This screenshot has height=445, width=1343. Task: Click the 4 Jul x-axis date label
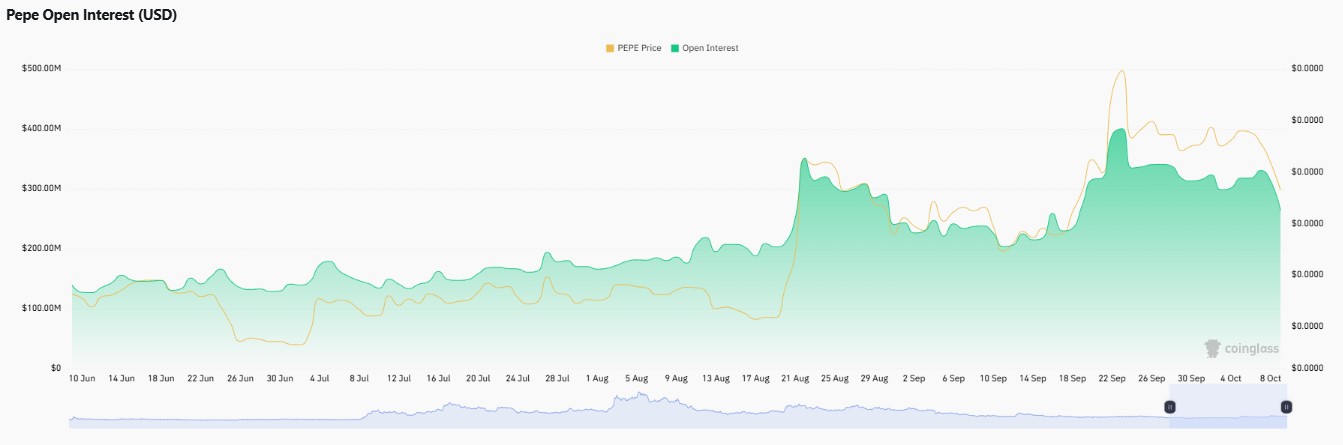(320, 379)
